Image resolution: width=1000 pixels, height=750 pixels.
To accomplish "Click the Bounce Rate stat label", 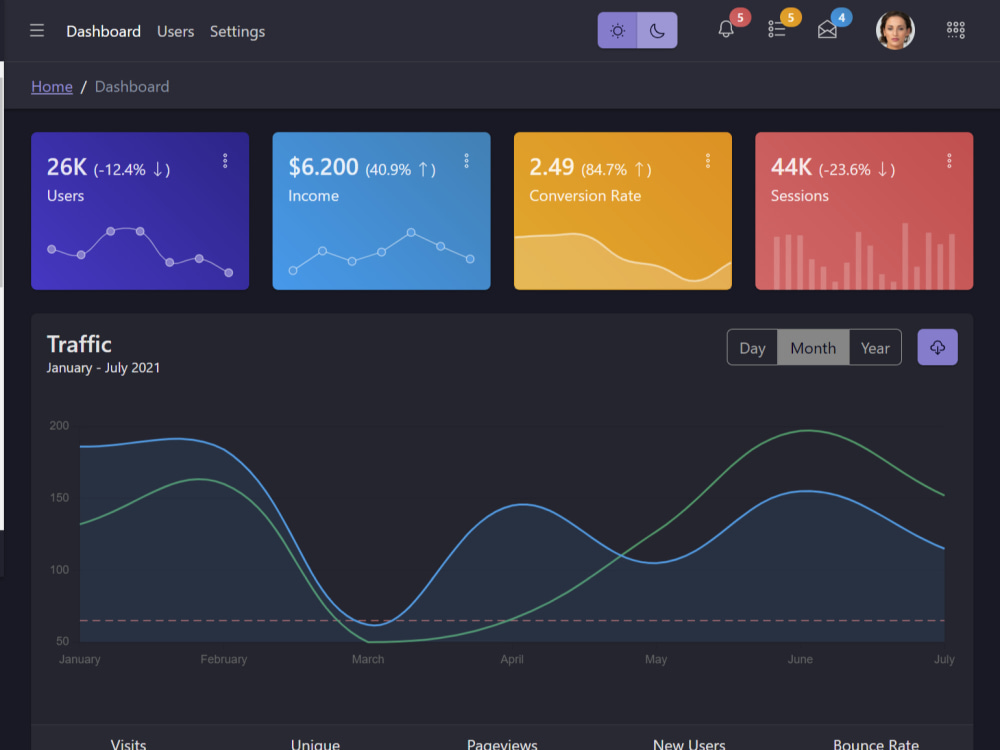I will [x=876, y=744].
